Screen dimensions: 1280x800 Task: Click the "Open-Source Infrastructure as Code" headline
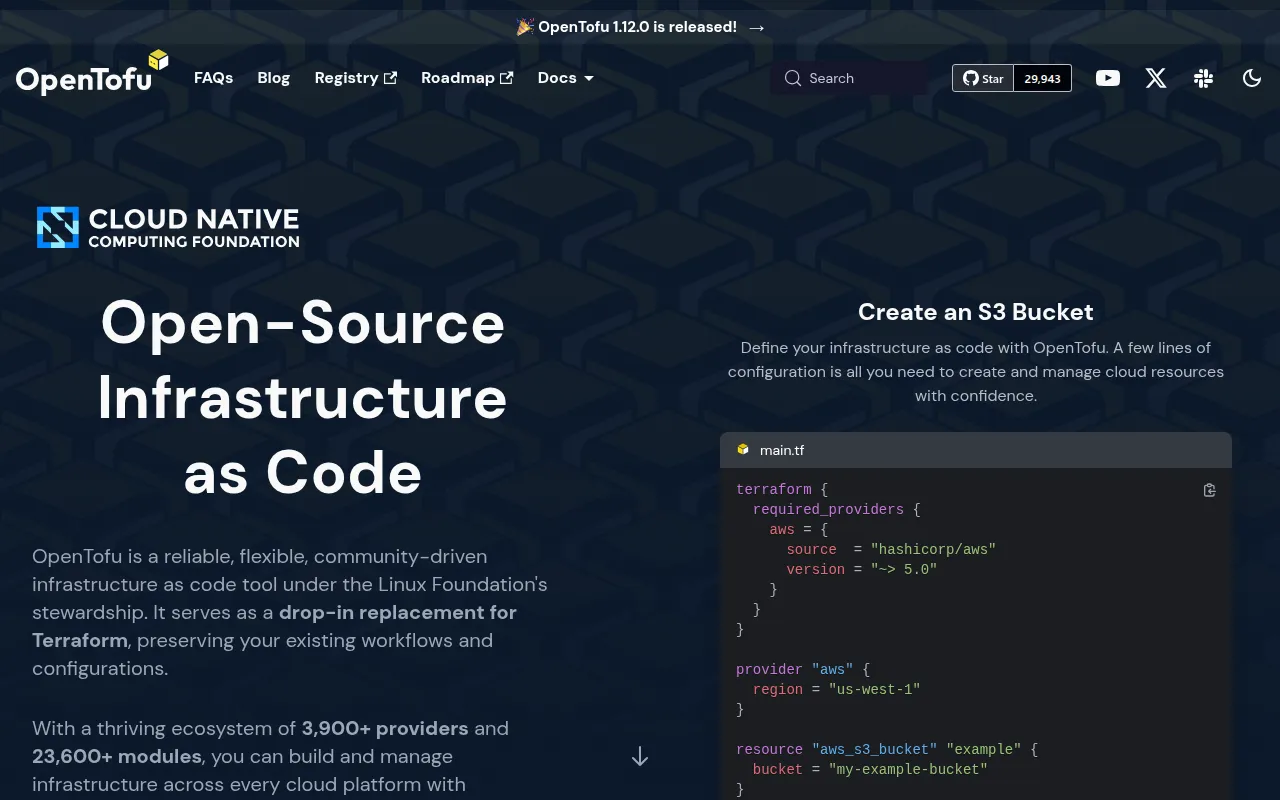(x=303, y=397)
